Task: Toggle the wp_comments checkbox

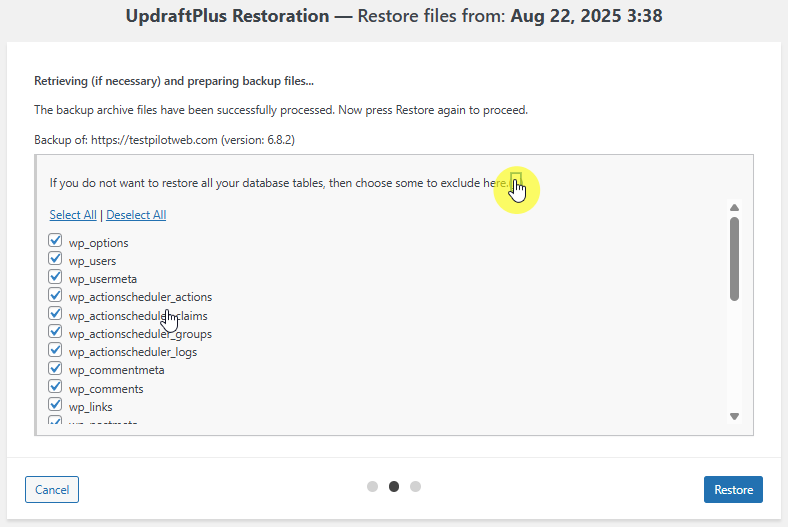Action: coord(55,388)
